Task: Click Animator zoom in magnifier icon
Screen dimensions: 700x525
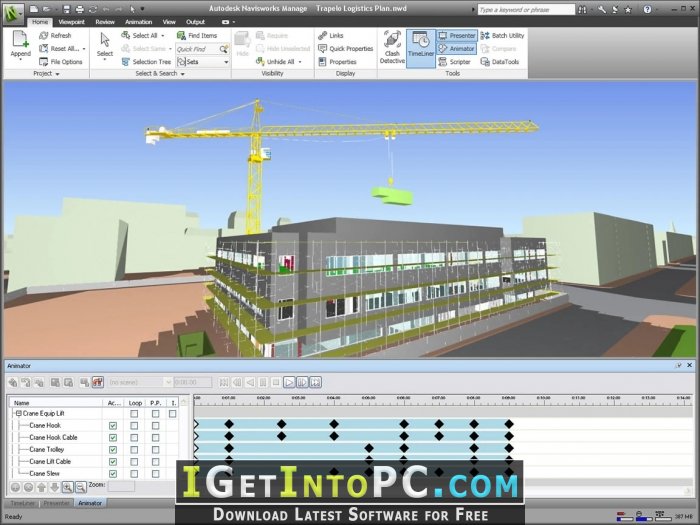Action: pyautogui.click(x=67, y=487)
